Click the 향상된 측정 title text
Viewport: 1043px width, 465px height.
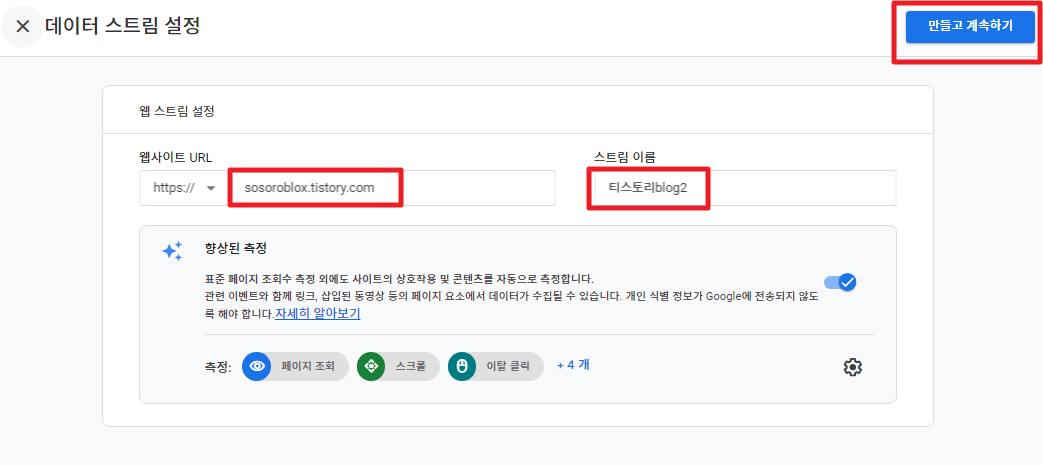pos(236,248)
